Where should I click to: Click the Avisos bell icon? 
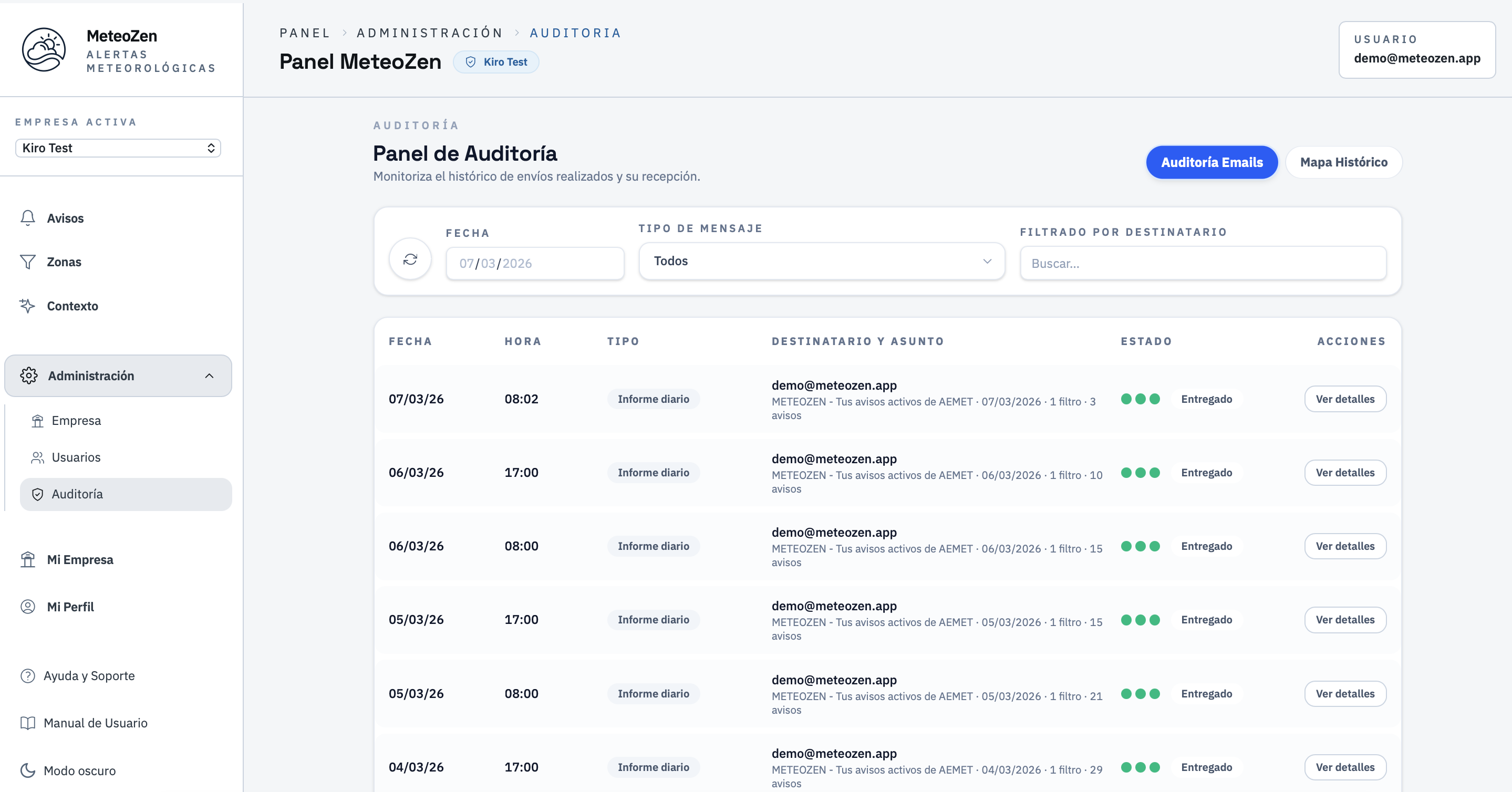pos(28,218)
